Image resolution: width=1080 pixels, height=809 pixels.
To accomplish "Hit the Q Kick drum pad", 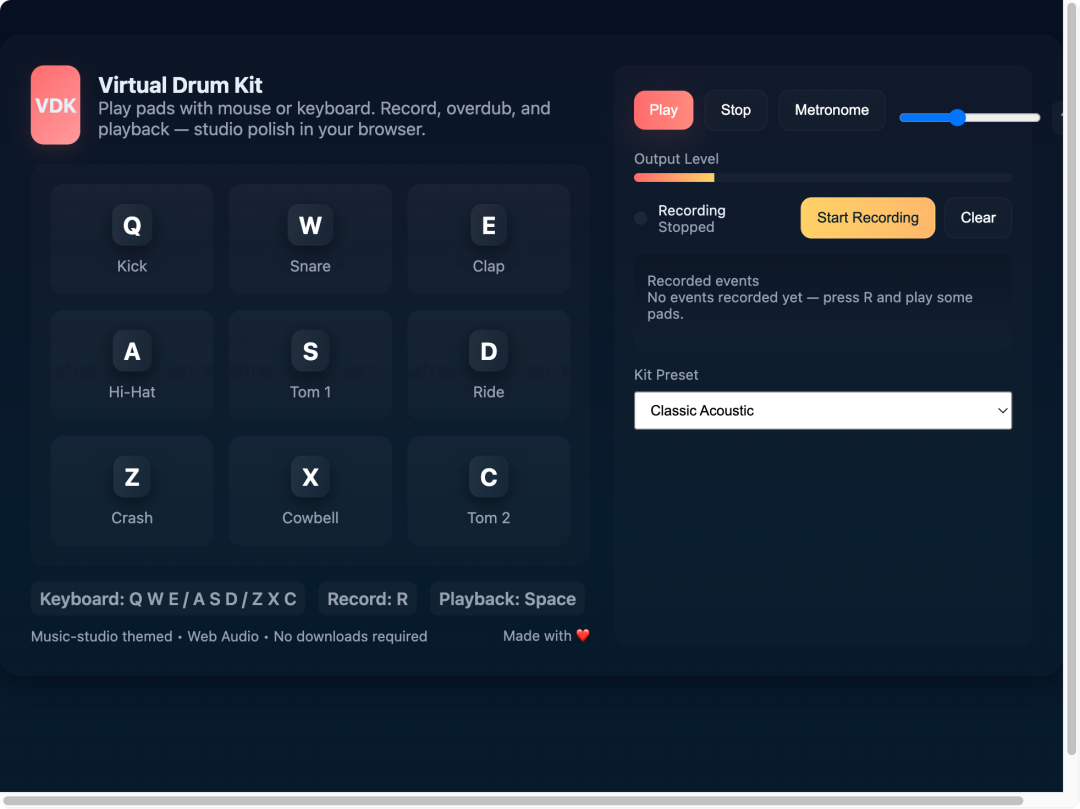I will coord(132,239).
